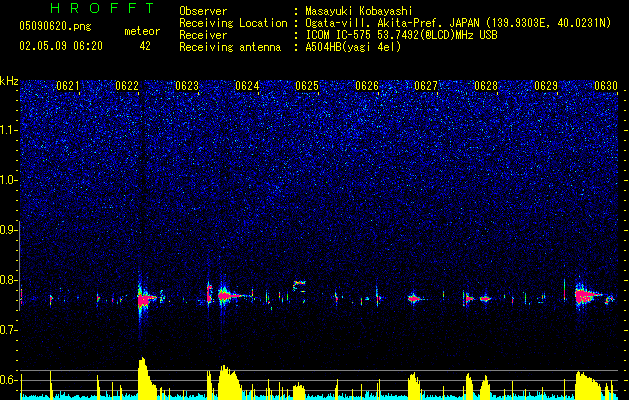This screenshot has height=400, width=629.
Task: Click the kHz axis unit label
Action: point(9,81)
